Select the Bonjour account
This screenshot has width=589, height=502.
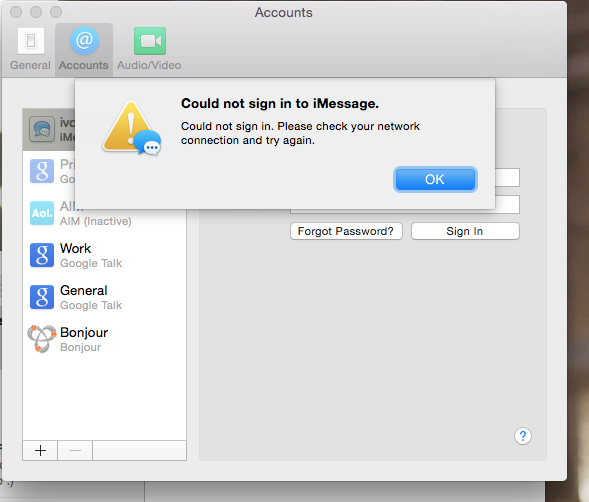click(x=104, y=339)
